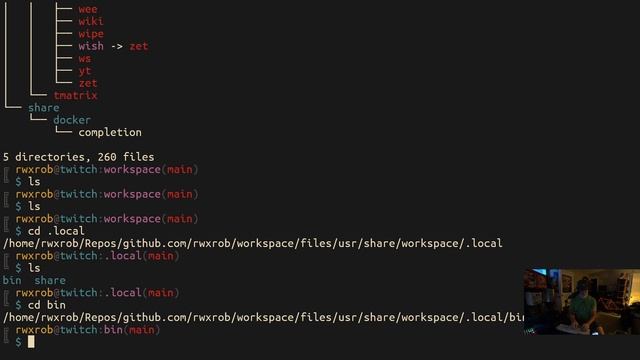The height and width of the screenshot is (360, 640).
Task: Click '5 directories, 260 files' summary line
Action: coord(78,157)
